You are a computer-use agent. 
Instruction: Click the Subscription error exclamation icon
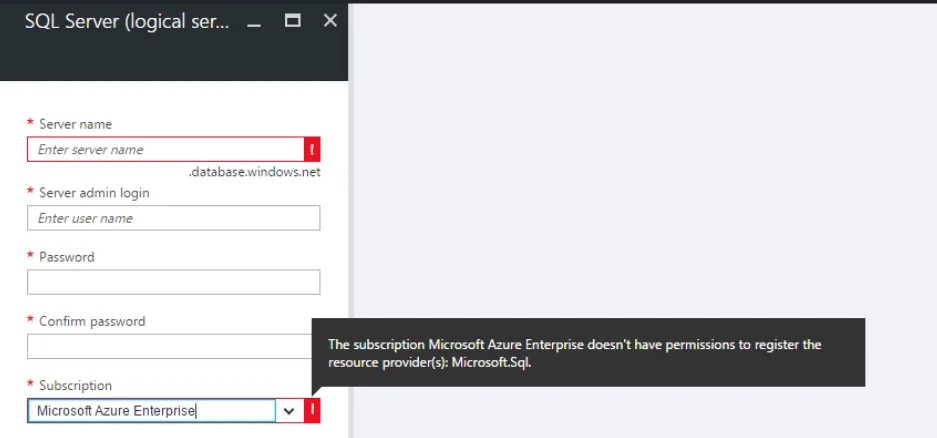312,411
